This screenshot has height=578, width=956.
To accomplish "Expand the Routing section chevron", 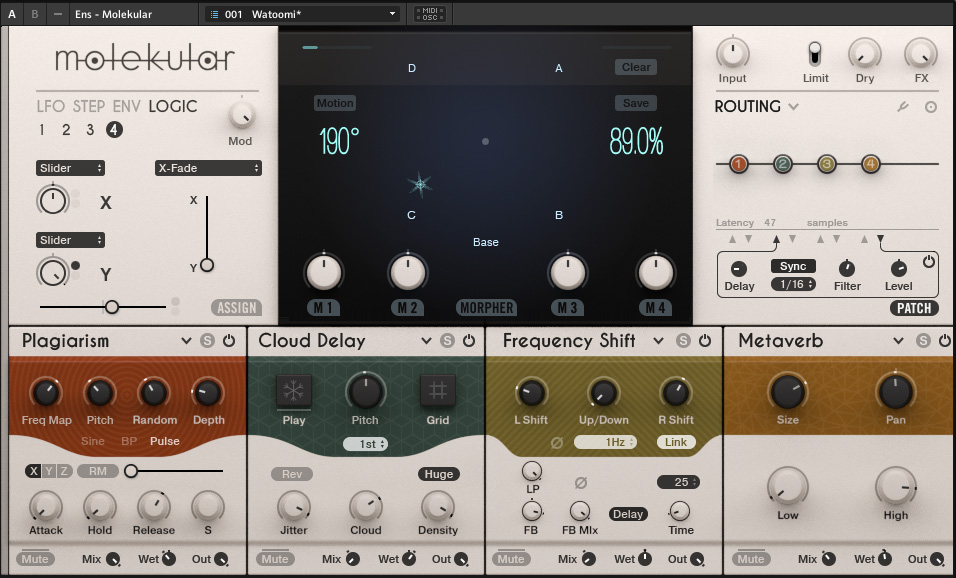I will tap(794, 107).
